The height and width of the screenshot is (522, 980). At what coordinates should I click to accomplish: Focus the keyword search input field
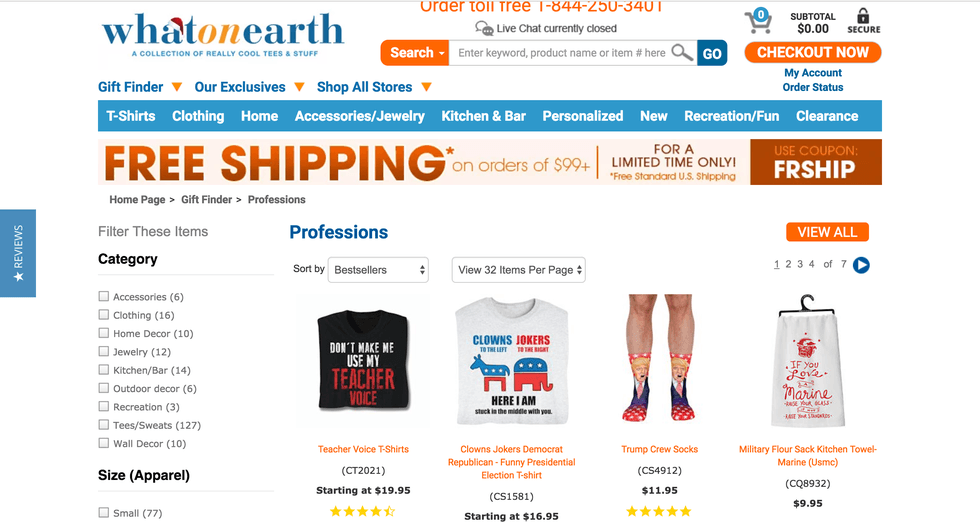(561, 53)
